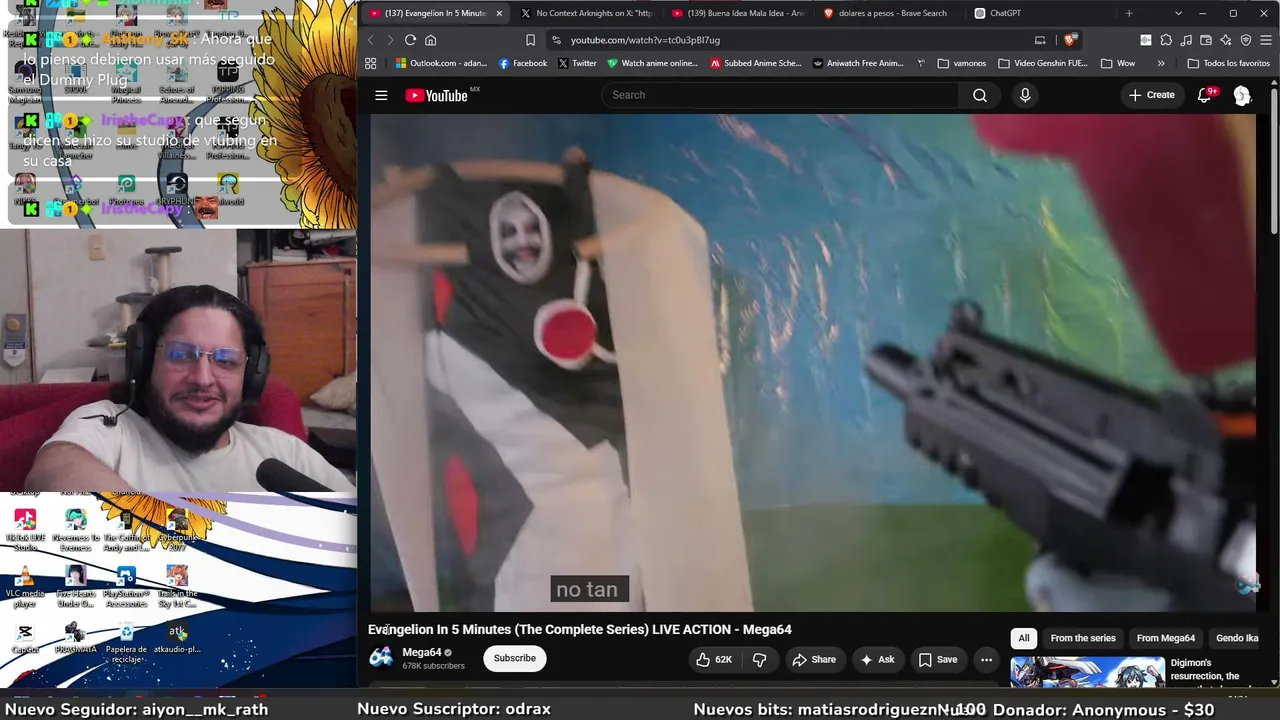The height and width of the screenshot is (720, 1280).
Task: Expand hidden bookmarks with the chevron
Action: 1161,63
